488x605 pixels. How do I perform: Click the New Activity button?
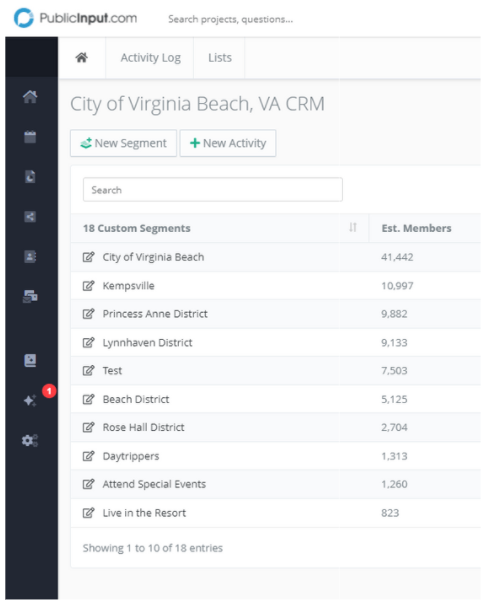(x=228, y=143)
